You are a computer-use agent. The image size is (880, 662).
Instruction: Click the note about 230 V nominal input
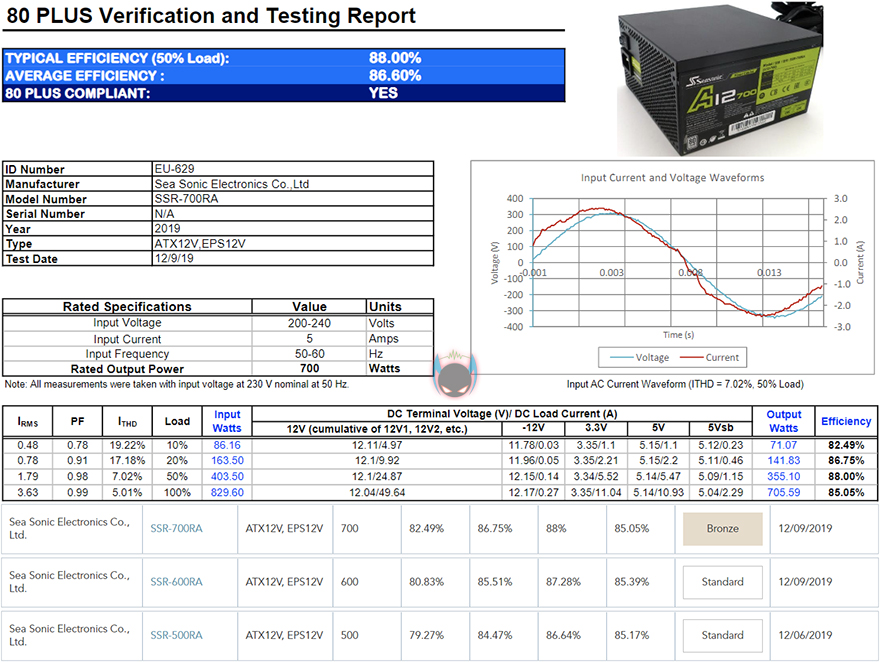click(177, 384)
